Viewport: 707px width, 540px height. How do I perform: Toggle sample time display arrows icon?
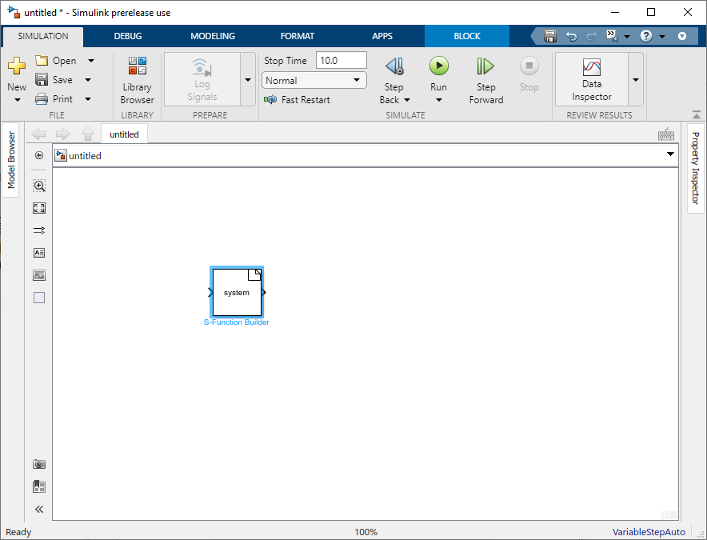pyautogui.click(x=39, y=230)
